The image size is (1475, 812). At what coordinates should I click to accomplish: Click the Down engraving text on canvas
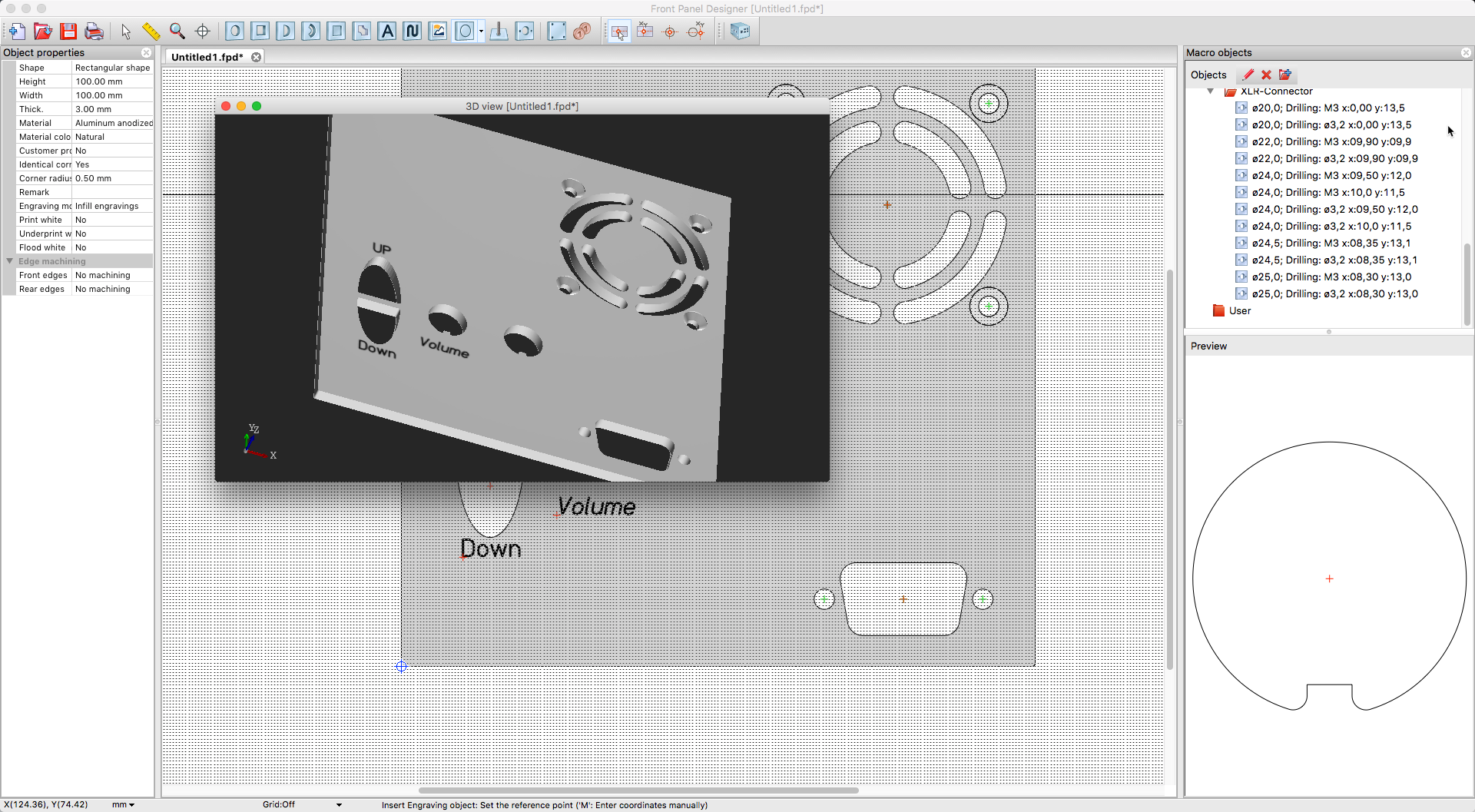point(491,549)
